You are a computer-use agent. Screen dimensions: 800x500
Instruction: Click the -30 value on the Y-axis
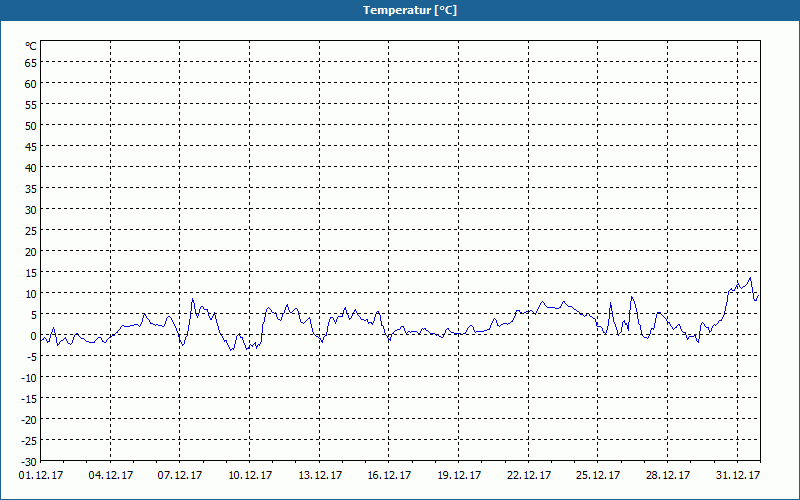pos(29,462)
